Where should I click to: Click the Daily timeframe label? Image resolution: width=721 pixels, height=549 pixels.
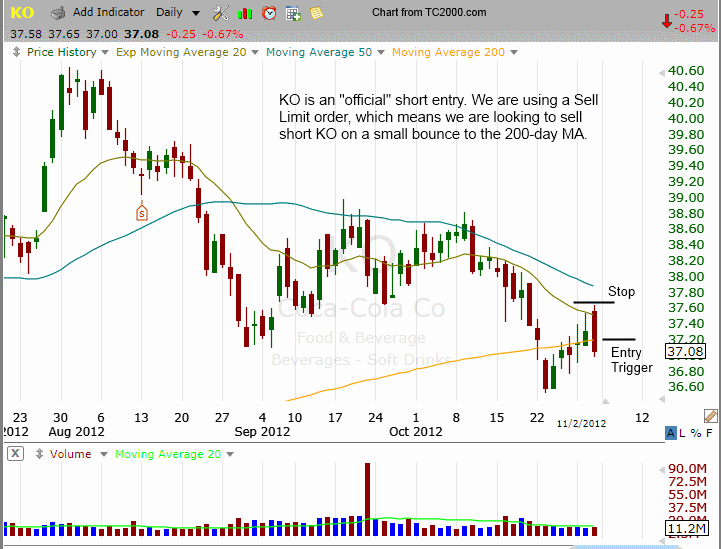[x=169, y=12]
